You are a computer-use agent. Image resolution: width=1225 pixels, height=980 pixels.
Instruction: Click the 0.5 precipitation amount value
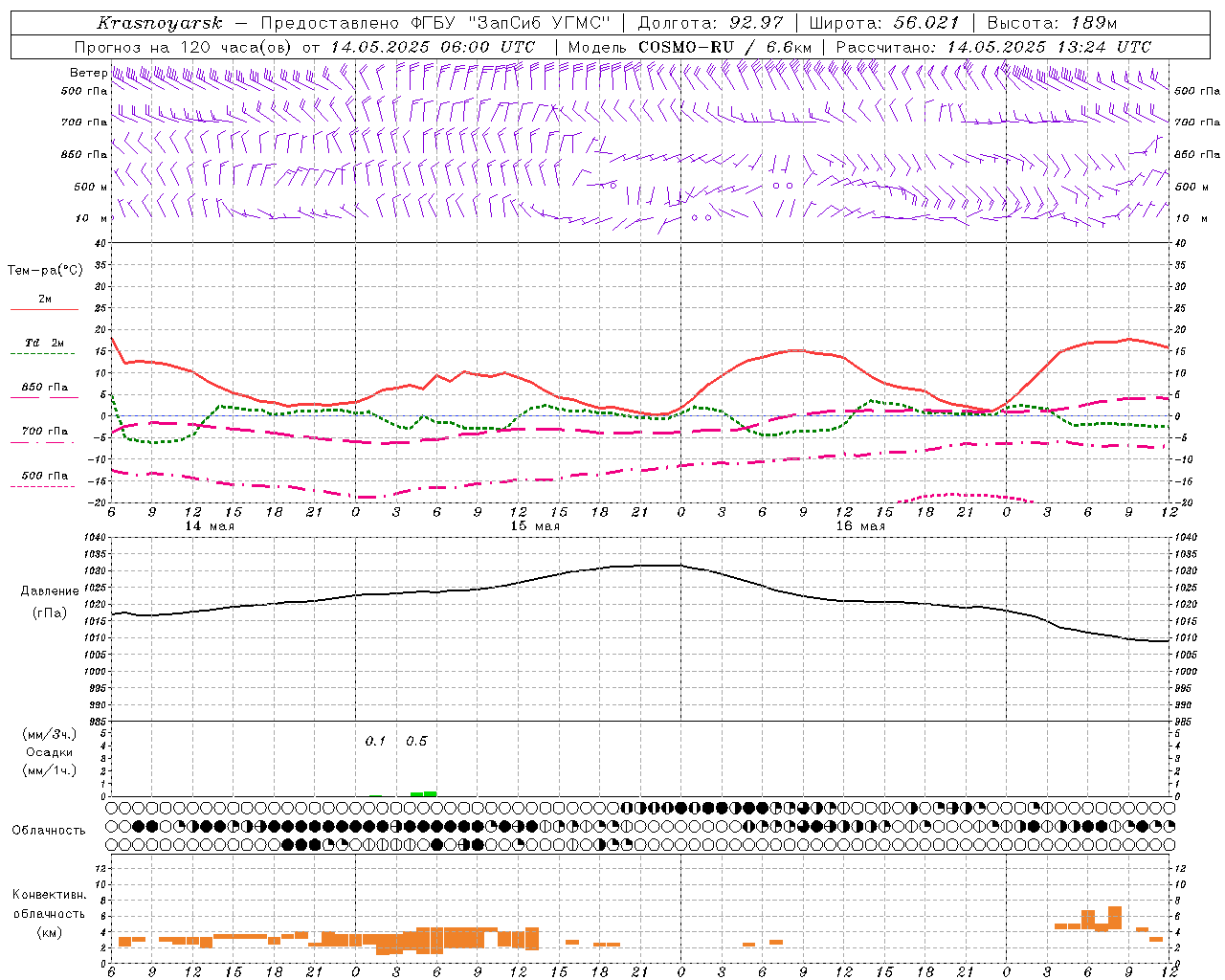click(x=416, y=742)
